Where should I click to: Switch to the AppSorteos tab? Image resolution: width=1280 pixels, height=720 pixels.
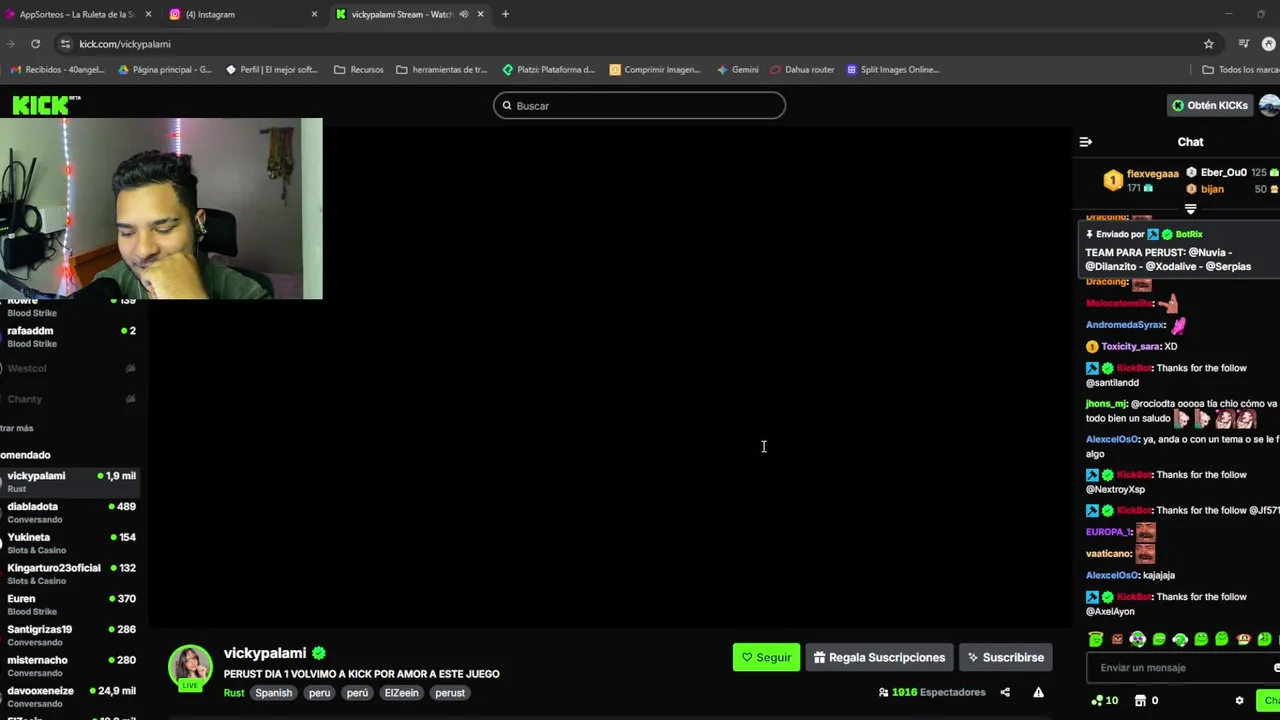tap(77, 14)
